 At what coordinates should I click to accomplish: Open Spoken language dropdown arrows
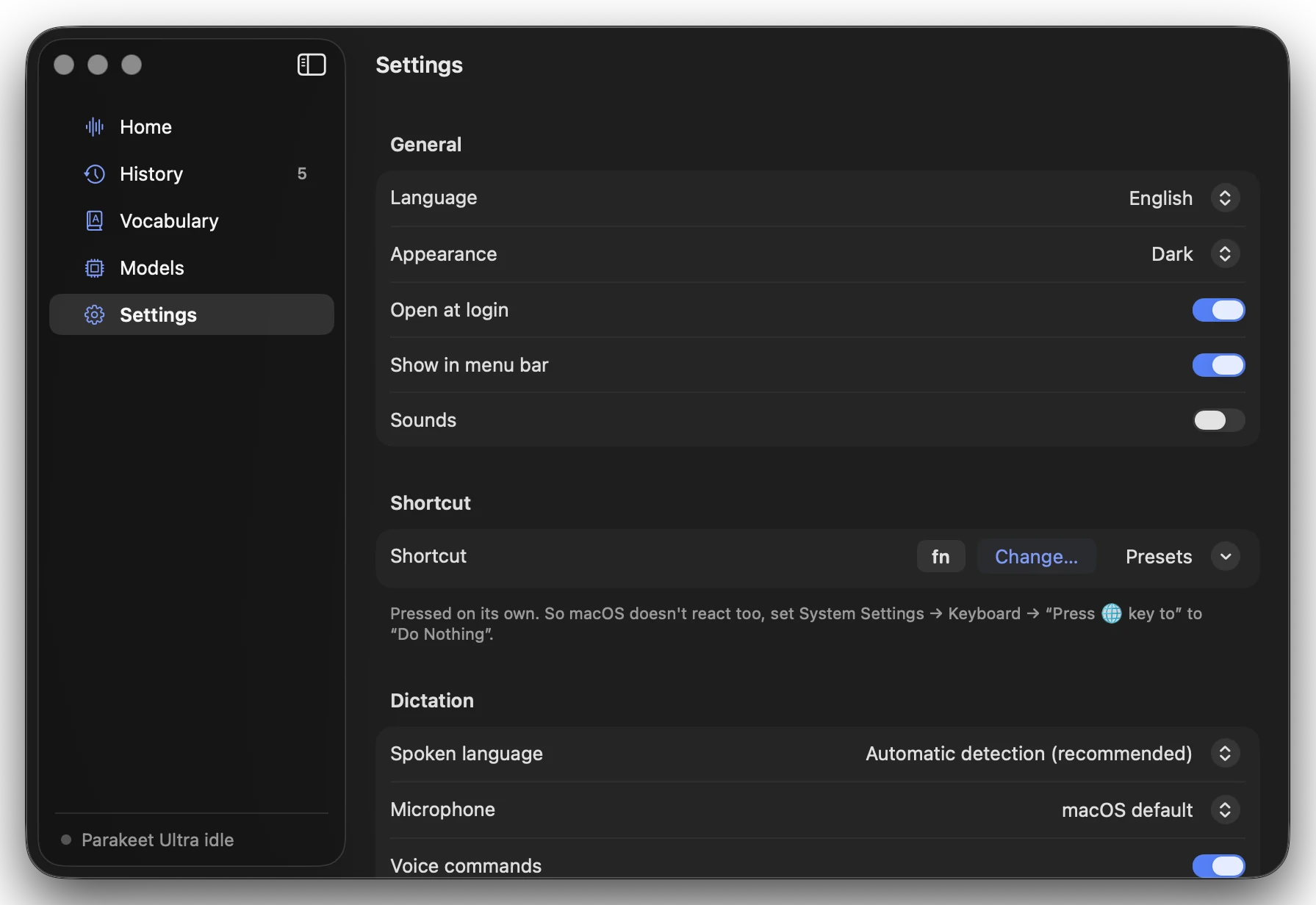point(1225,754)
